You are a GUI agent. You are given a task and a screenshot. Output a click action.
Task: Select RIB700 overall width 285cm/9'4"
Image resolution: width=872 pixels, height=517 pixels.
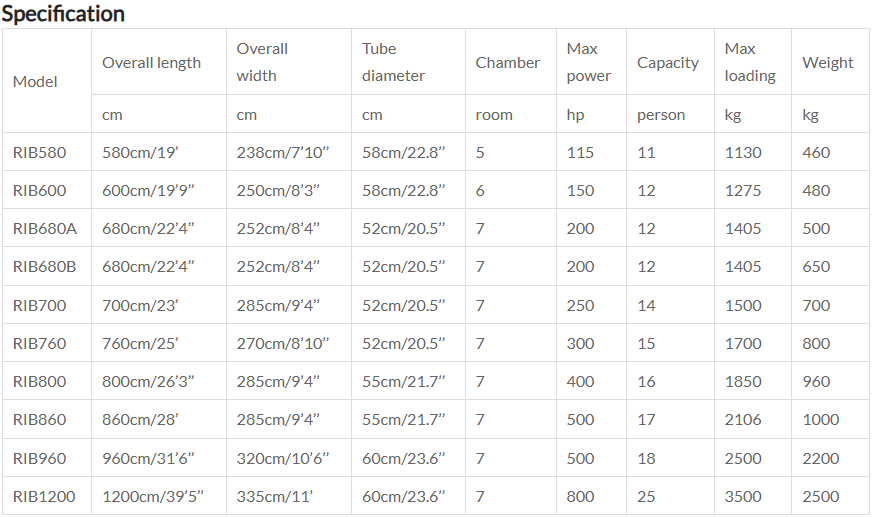[x=278, y=305]
